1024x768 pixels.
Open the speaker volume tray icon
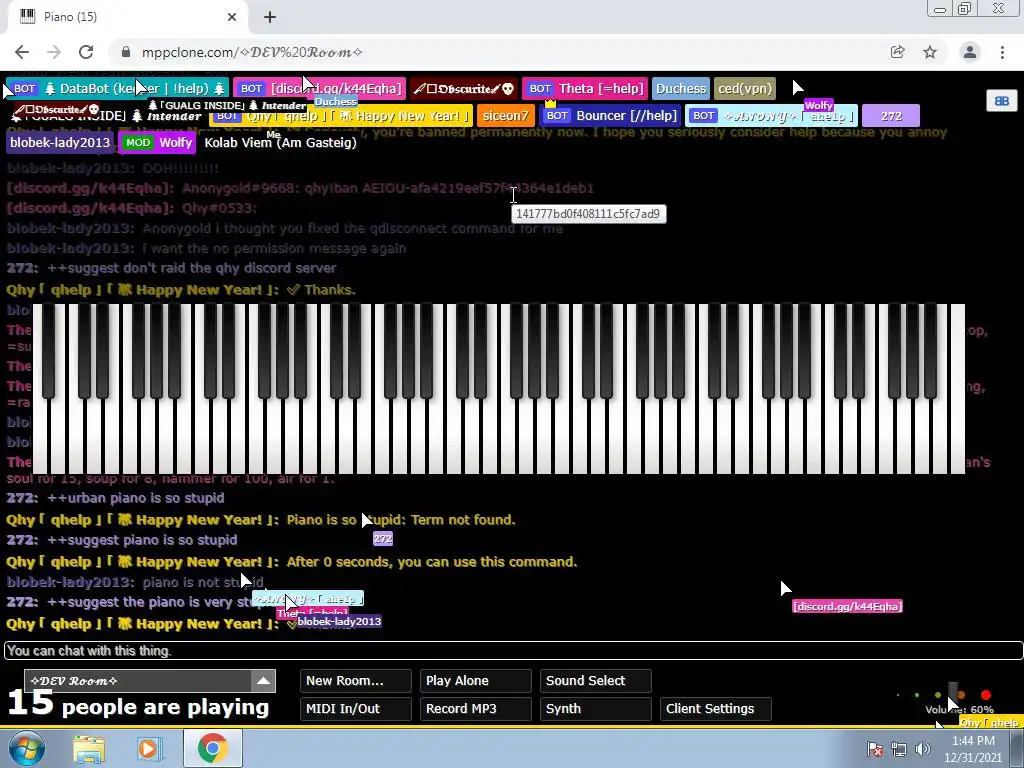click(922, 749)
